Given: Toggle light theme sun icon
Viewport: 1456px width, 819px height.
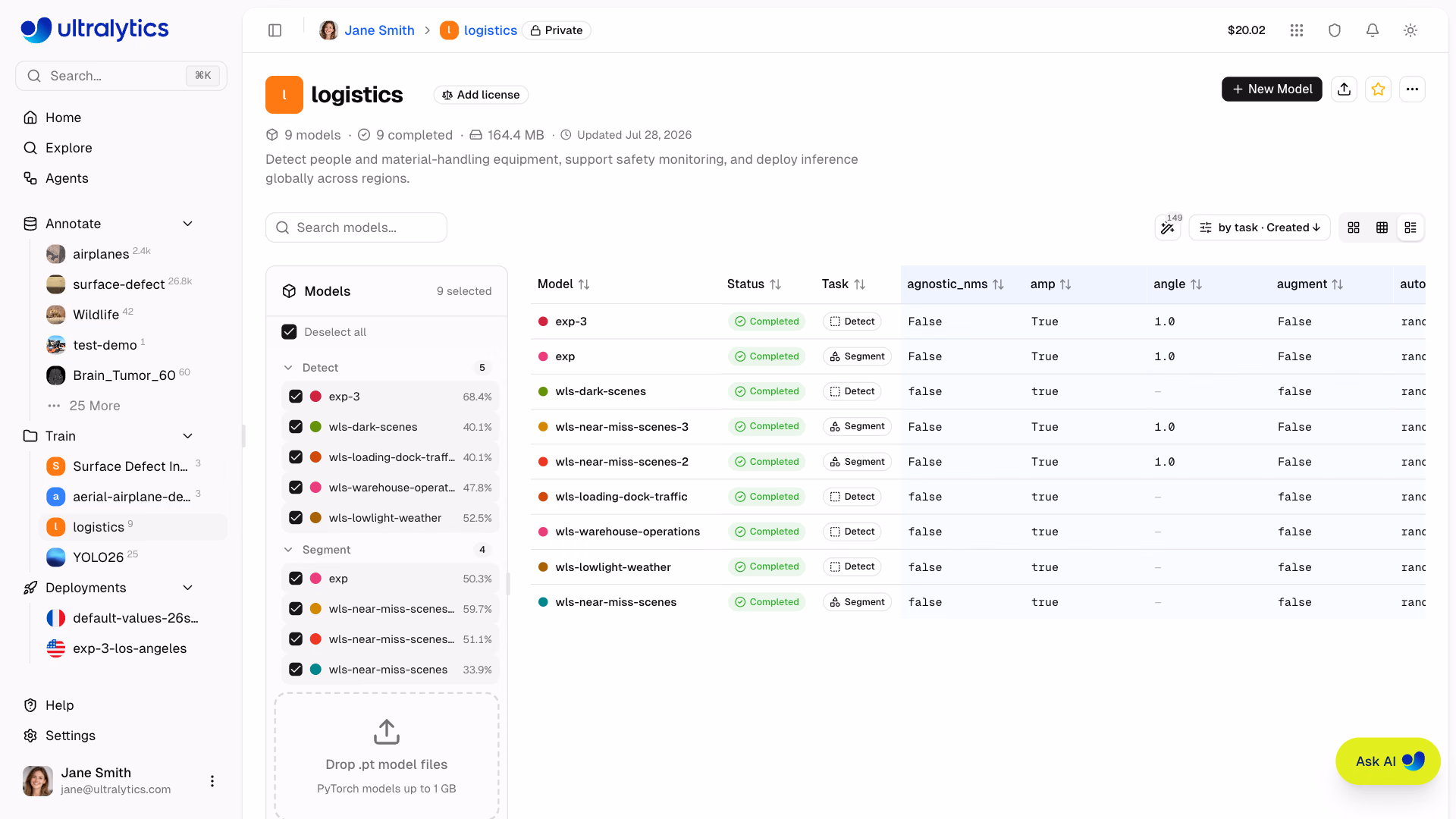Looking at the screenshot, I should (x=1410, y=30).
